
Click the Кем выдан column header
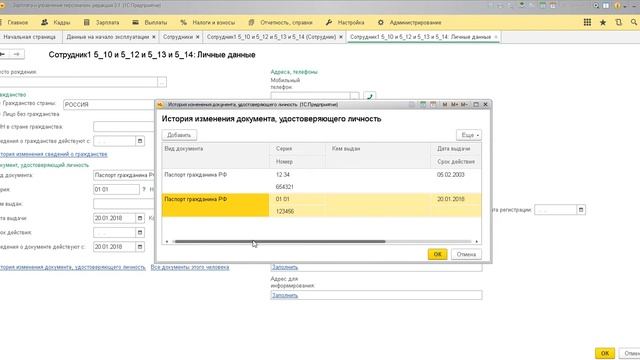pos(378,155)
